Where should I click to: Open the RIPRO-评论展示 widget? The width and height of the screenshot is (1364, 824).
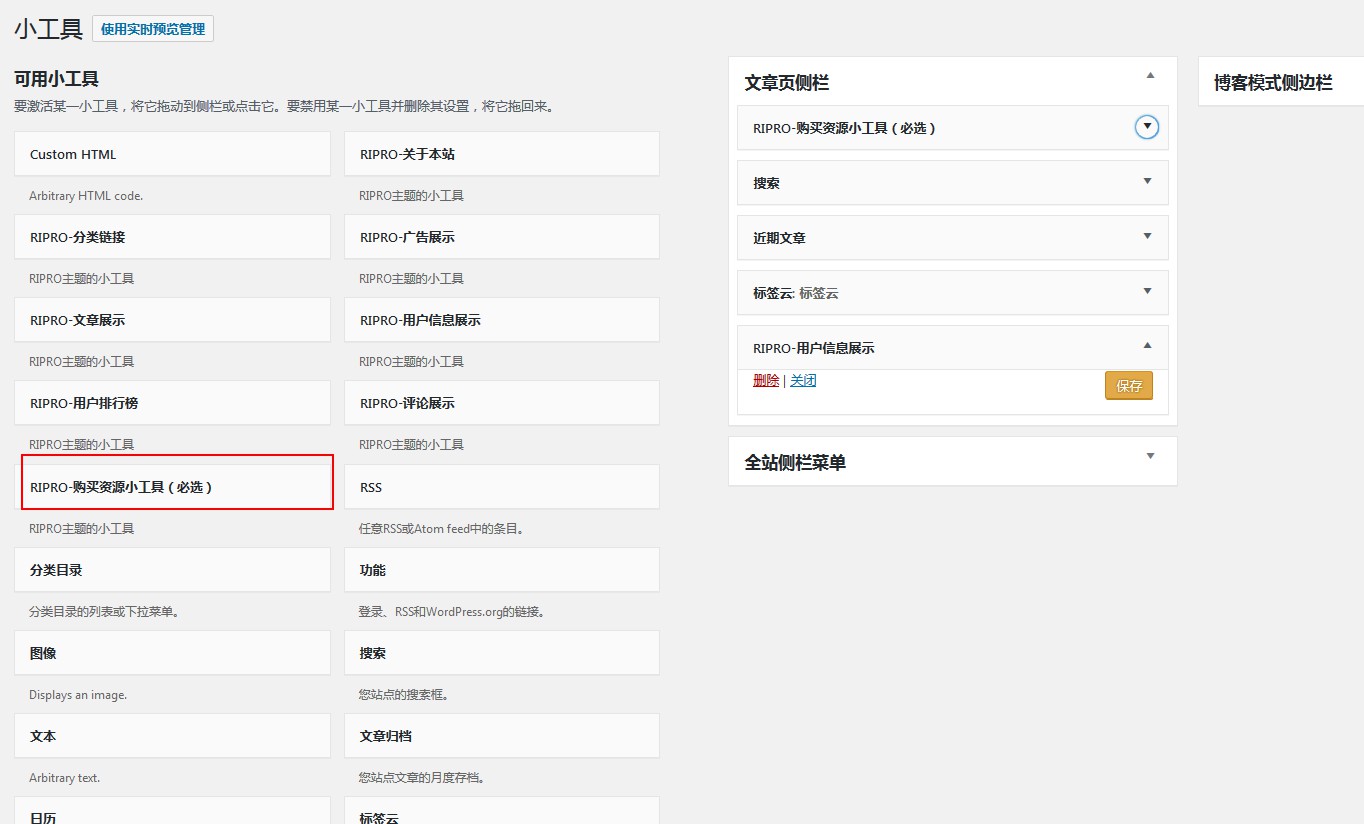(502, 403)
